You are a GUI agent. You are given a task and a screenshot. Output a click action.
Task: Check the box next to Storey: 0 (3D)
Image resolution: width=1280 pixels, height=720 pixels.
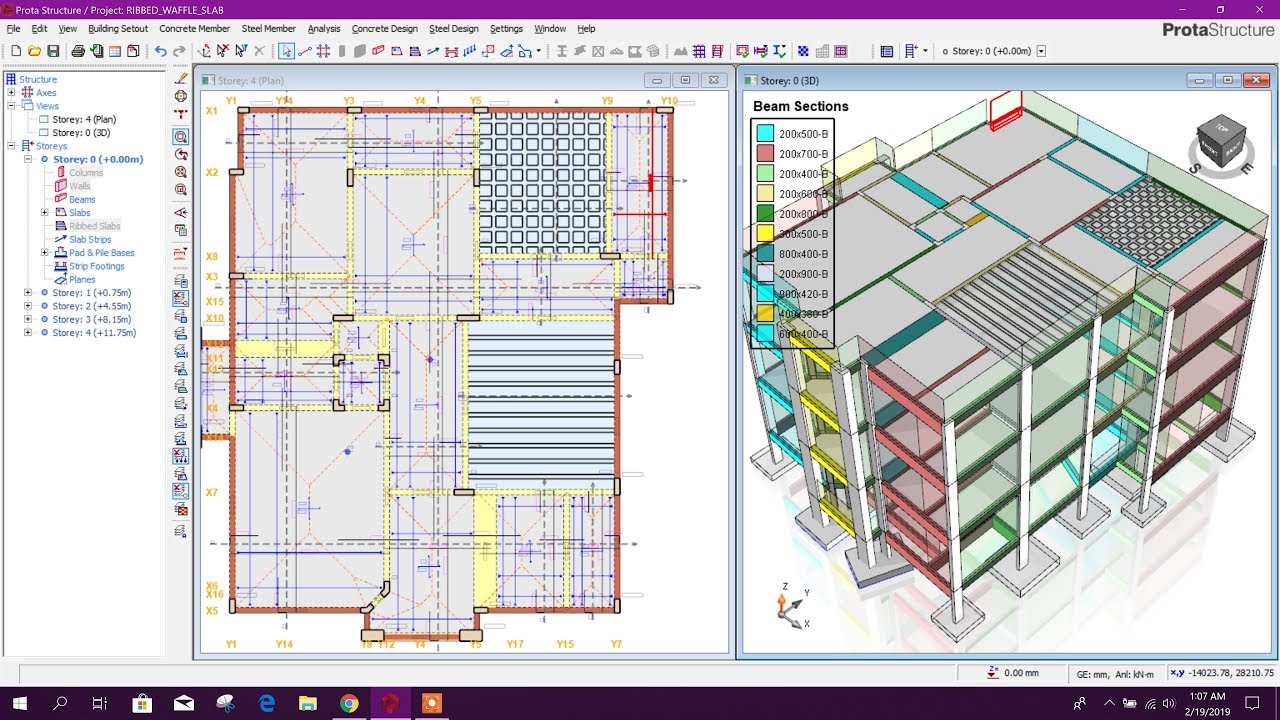click(x=43, y=132)
